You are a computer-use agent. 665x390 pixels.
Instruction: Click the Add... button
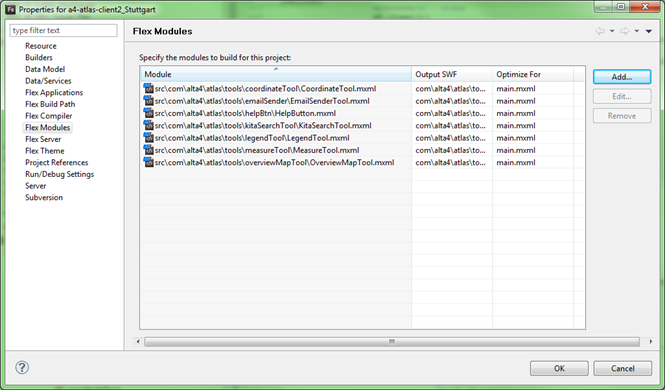pyautogui.click(x=622, y=77)
